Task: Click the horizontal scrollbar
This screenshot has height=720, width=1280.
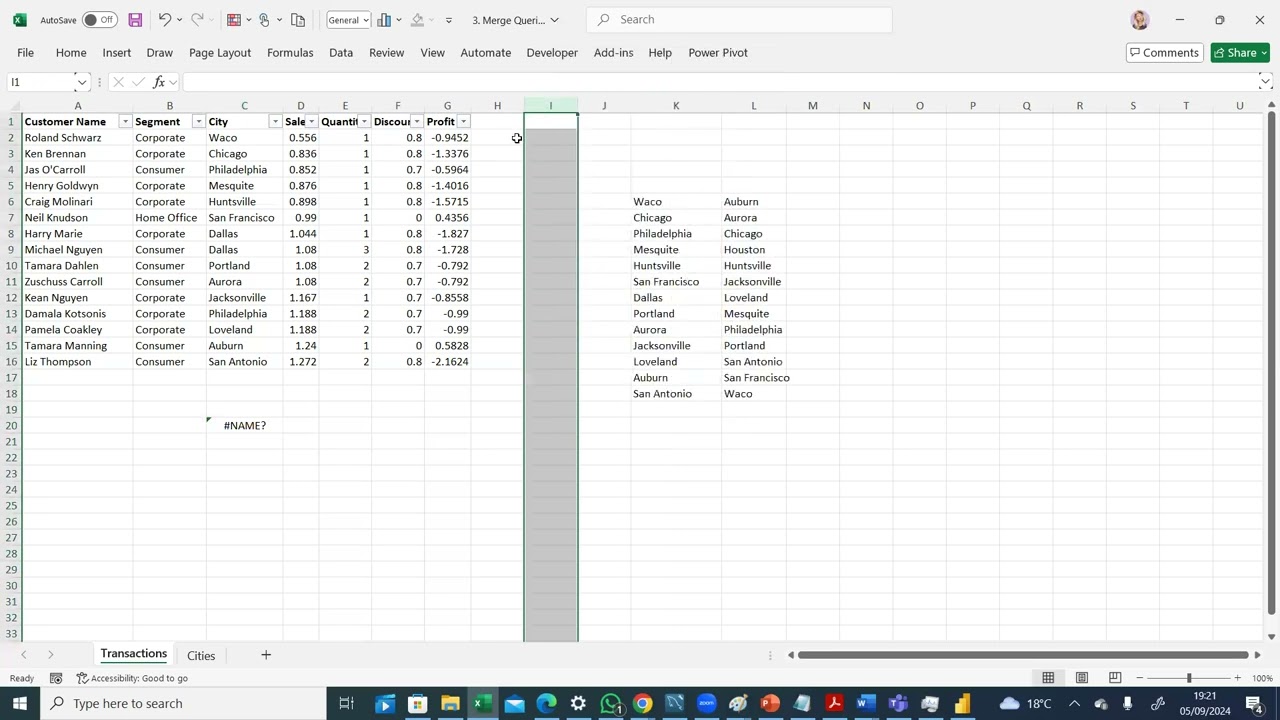Action: click(x=1023, y=655)
